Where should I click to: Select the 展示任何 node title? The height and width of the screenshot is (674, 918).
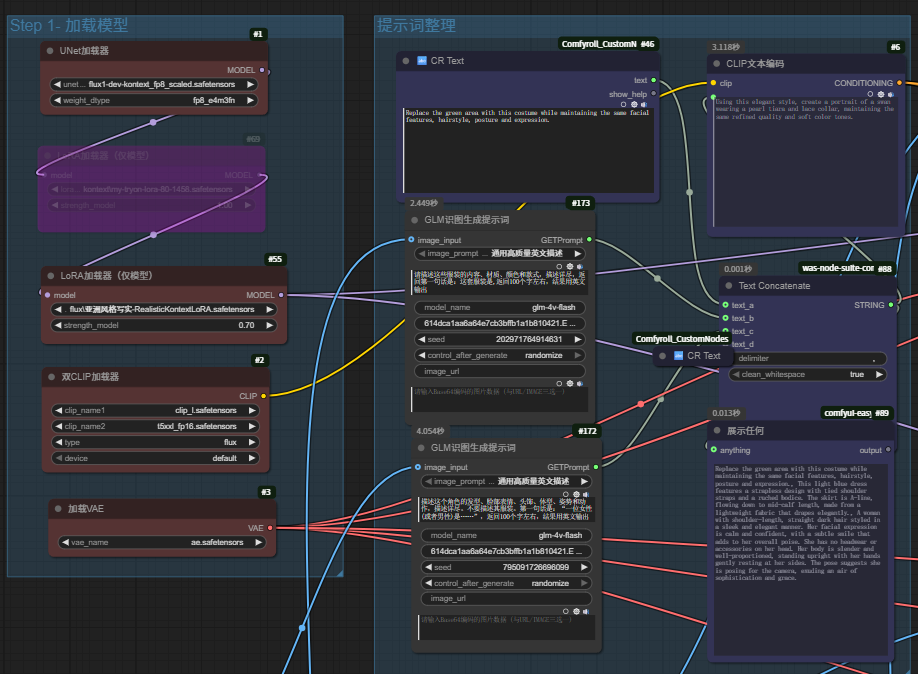click(745, 430)
